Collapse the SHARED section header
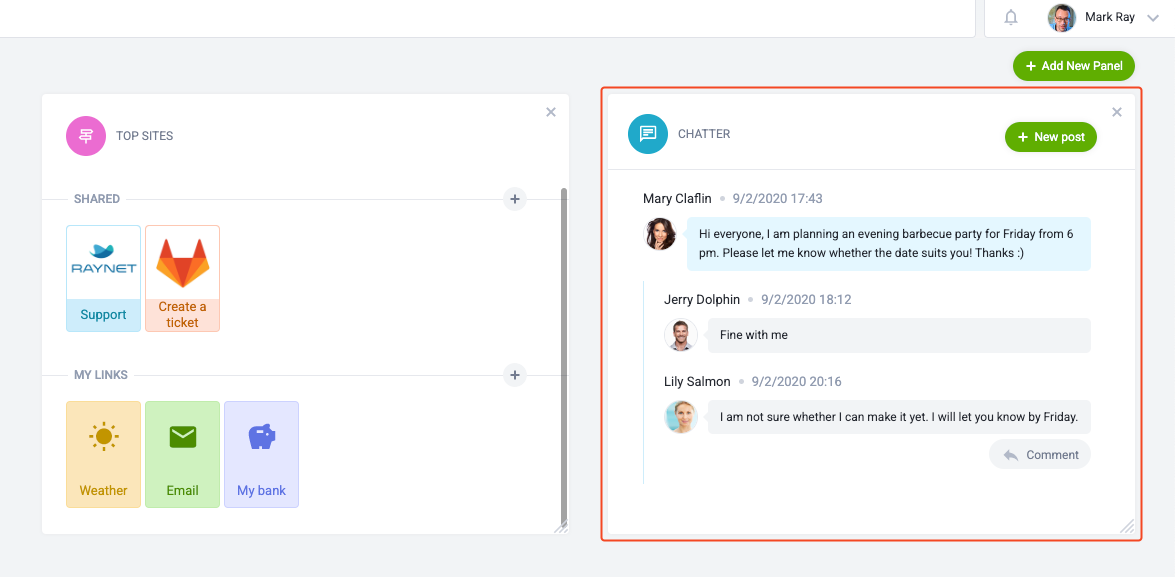The height and width of the screenshot is (577, 1175). coord(97,199)
